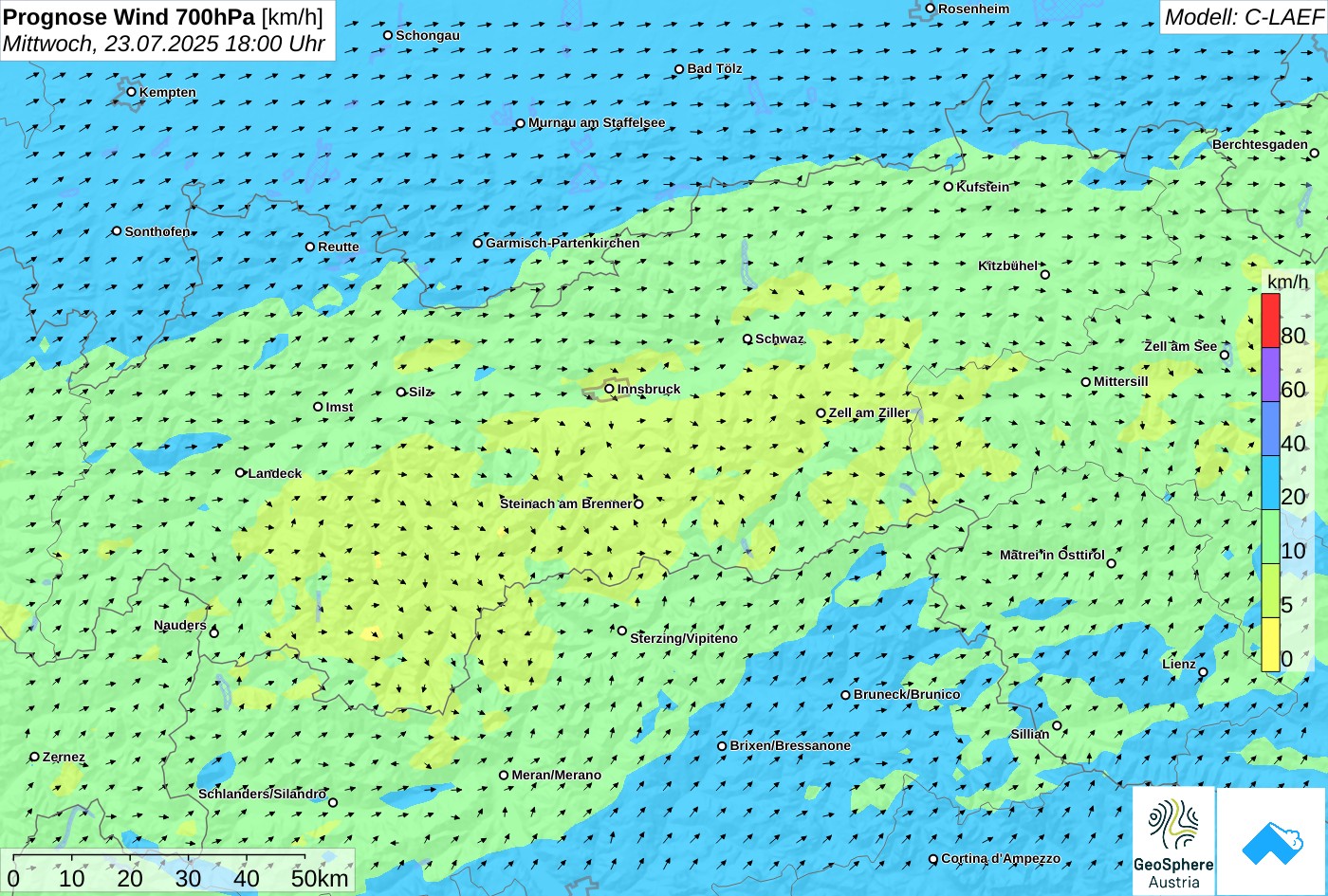Click the Sonthofen city marker
This screenshot has height=896, width=1328.
click(117, 231)
